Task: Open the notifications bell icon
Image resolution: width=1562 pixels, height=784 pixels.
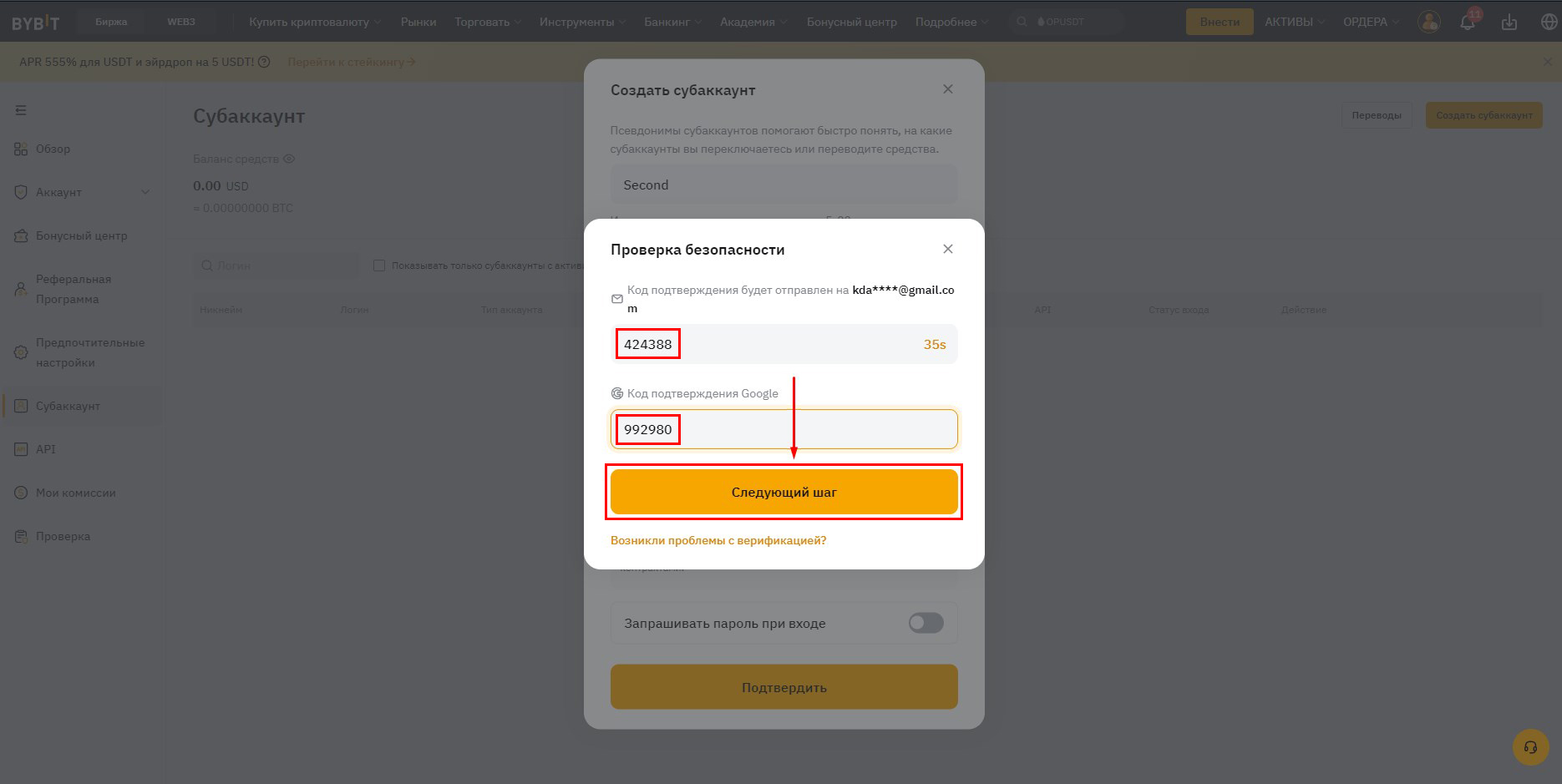Action: tap(1468, 23)
